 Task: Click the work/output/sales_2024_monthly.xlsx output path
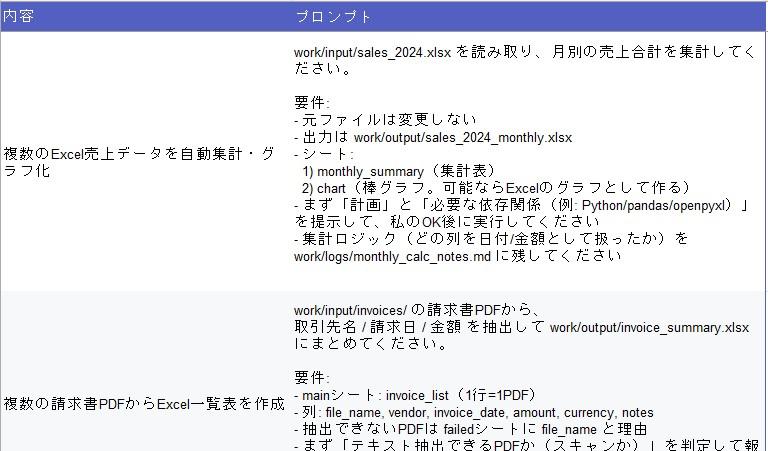point(463,137)
